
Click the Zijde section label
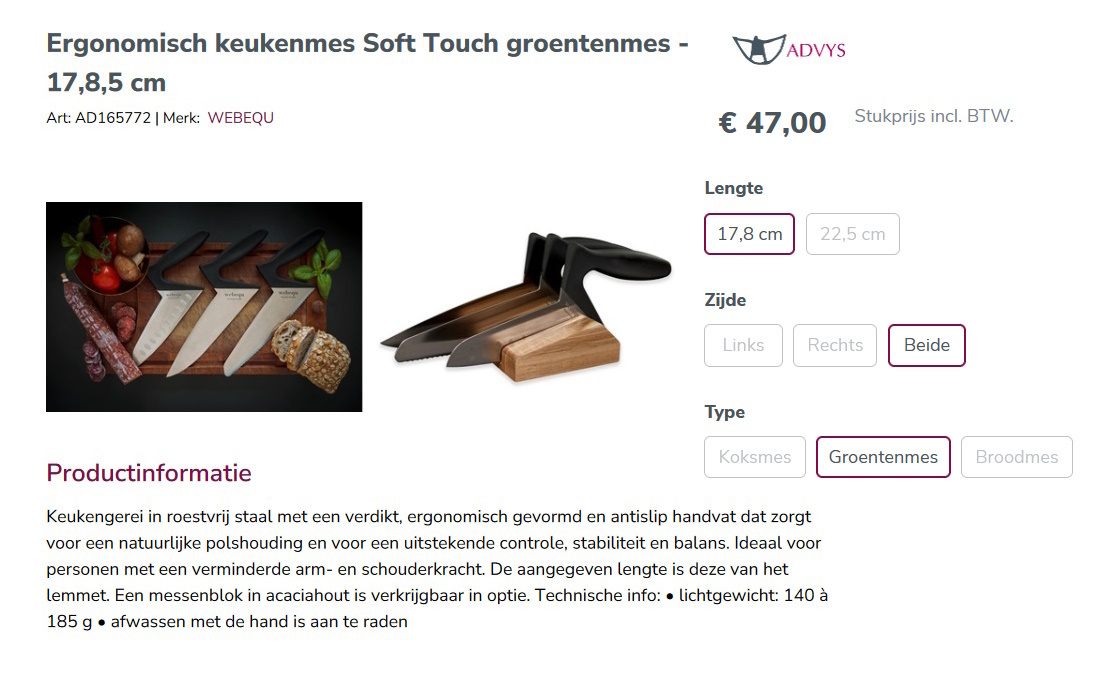coord(727,300)
